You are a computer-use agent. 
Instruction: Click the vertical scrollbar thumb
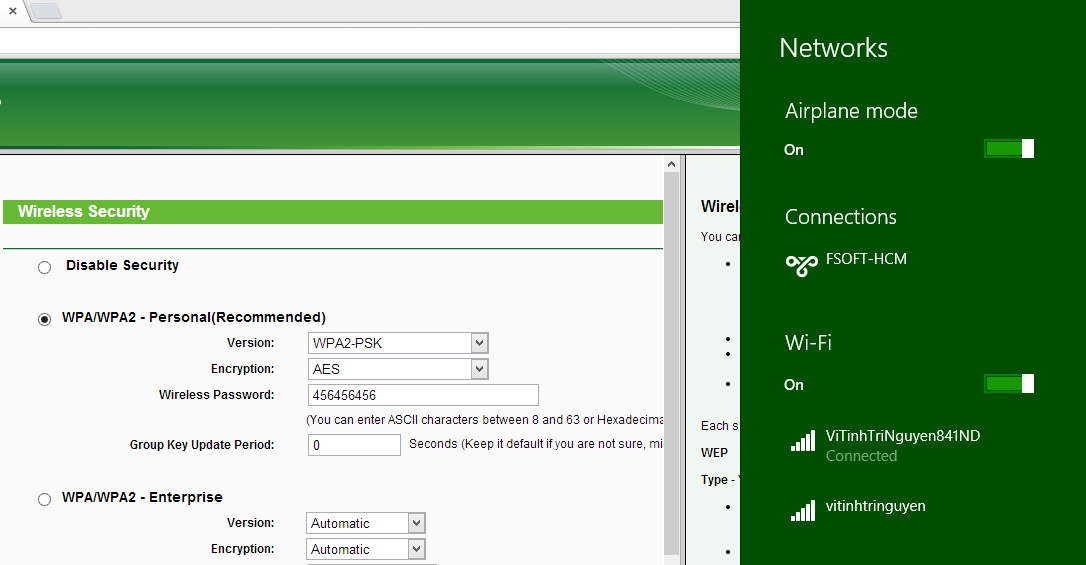tap(671, 364)
